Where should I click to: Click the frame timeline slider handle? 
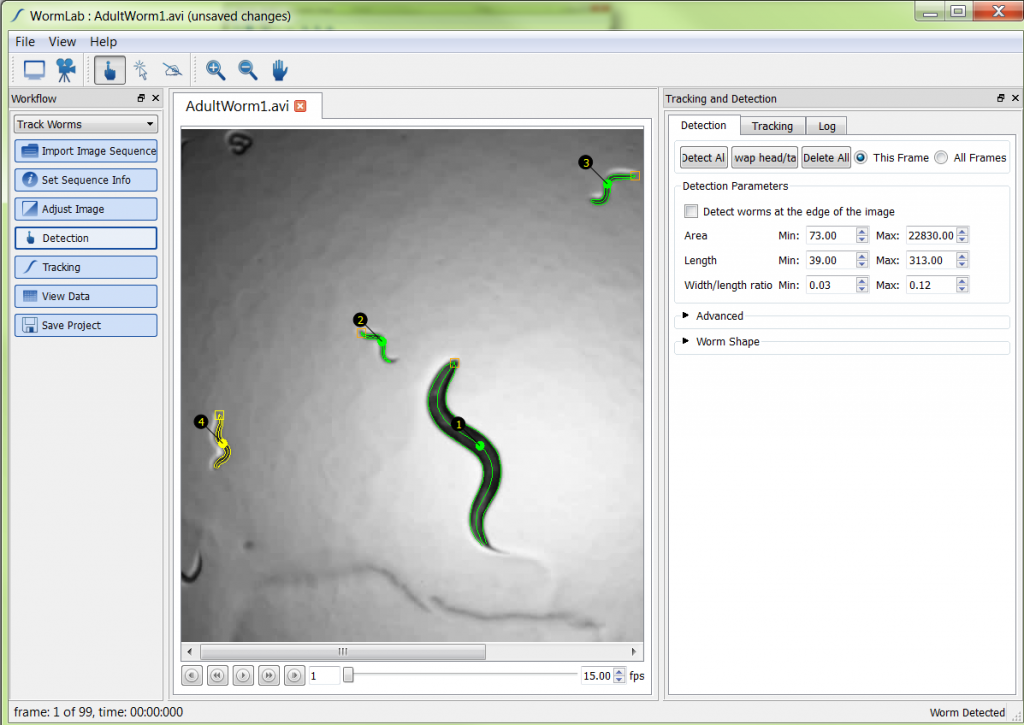pos(348,675)
